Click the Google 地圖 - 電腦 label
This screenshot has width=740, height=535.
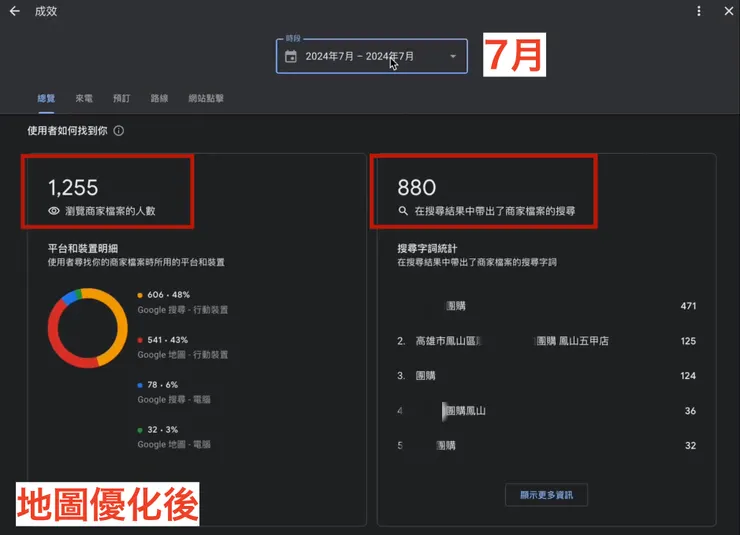click(174, 444)
